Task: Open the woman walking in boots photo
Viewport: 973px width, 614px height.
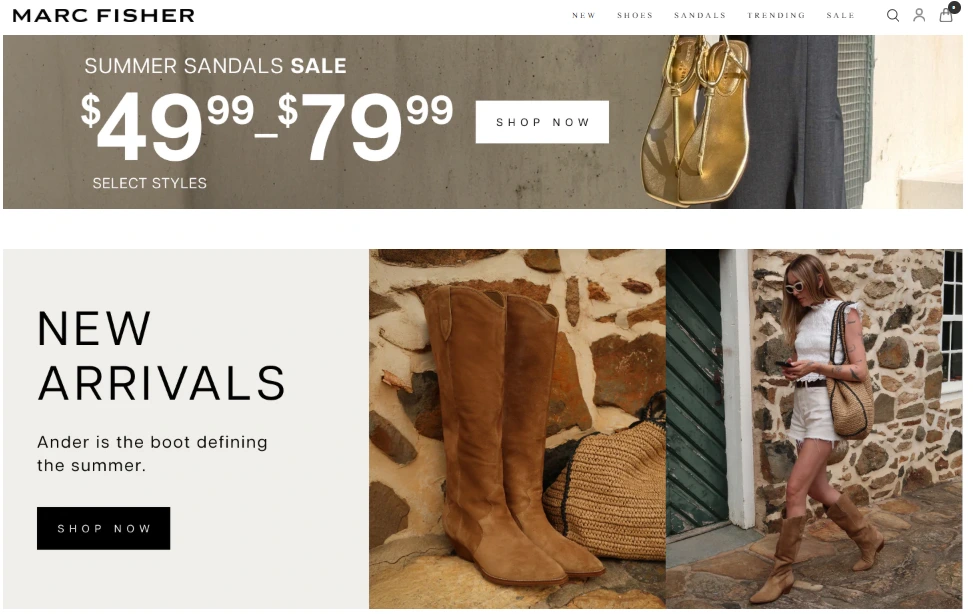Action: [x=814, y=429]
